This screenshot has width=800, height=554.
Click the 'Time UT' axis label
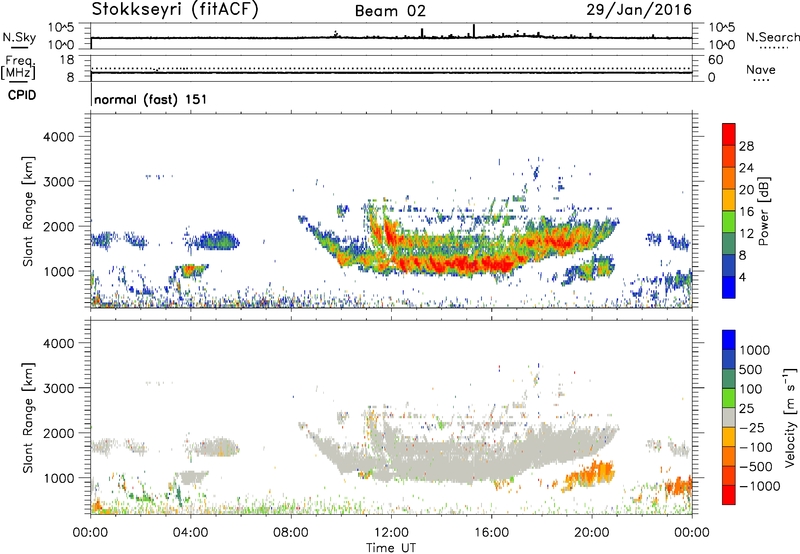coord(391,548)
